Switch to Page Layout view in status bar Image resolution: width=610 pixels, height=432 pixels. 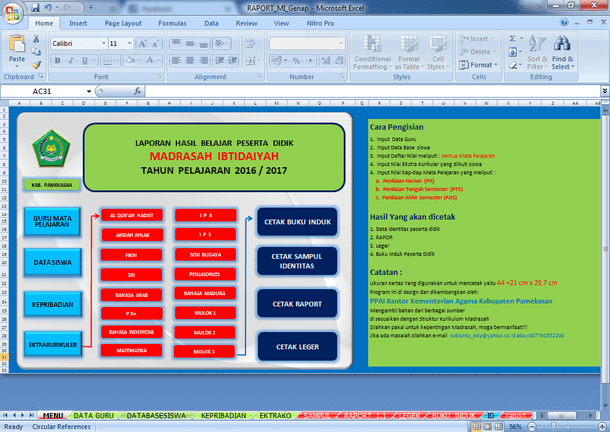point(487,427)
